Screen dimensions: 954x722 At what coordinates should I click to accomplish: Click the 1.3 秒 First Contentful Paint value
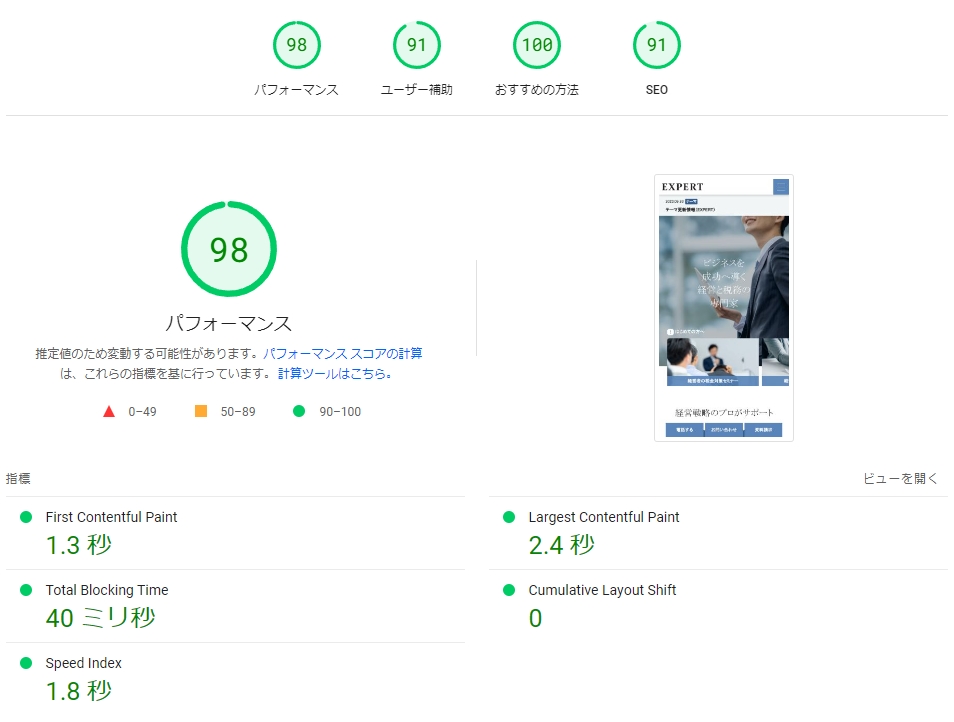[x=79, y=545]
